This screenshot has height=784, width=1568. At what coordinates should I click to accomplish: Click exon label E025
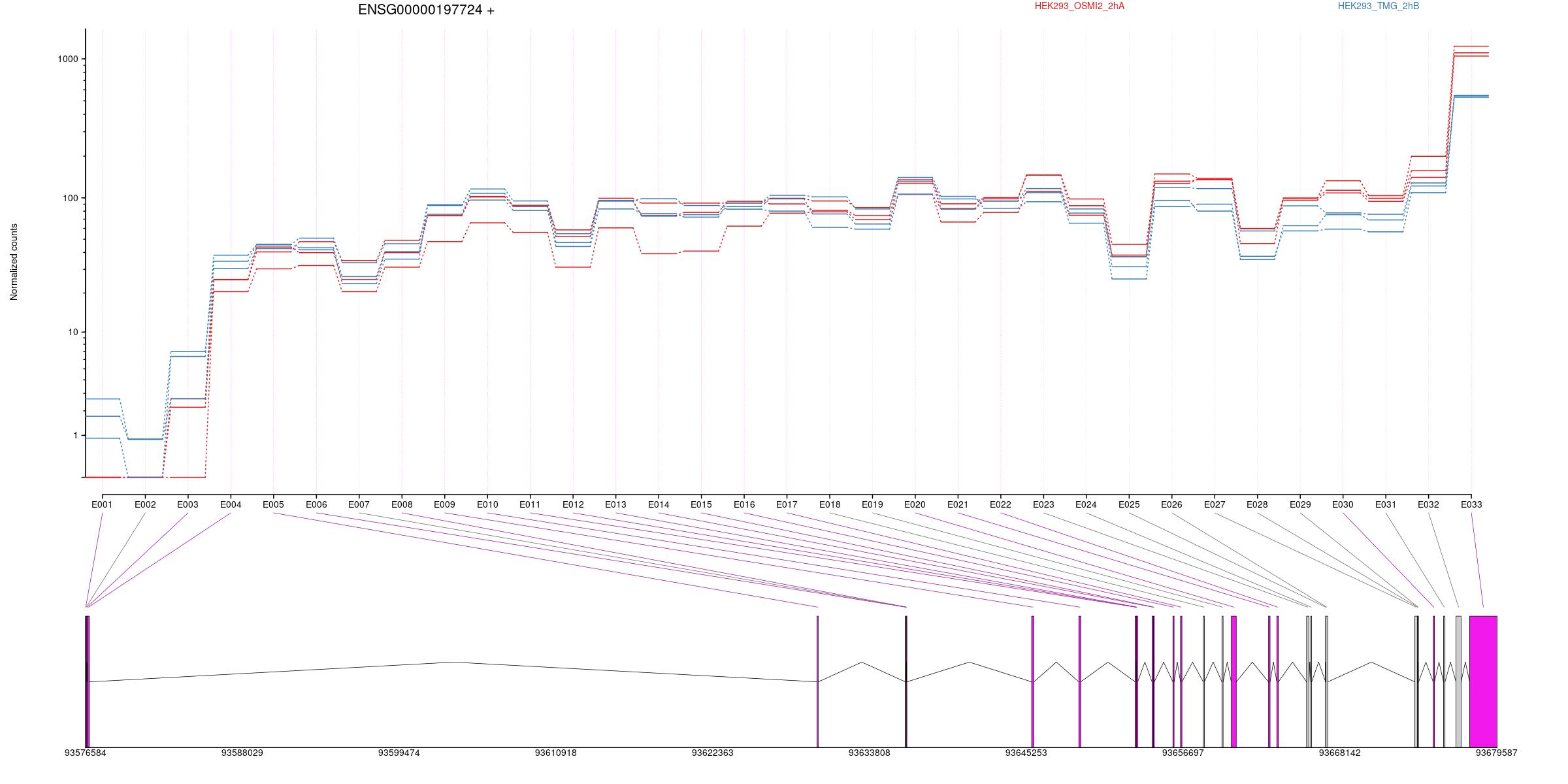pos(1129,504)
